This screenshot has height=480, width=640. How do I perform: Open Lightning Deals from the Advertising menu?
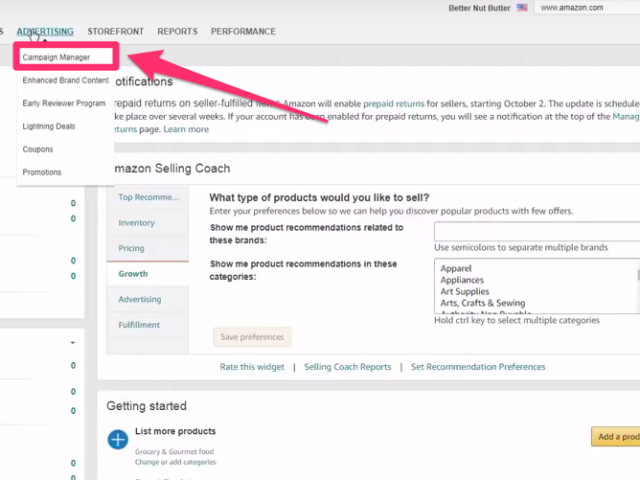coord(48,126)
